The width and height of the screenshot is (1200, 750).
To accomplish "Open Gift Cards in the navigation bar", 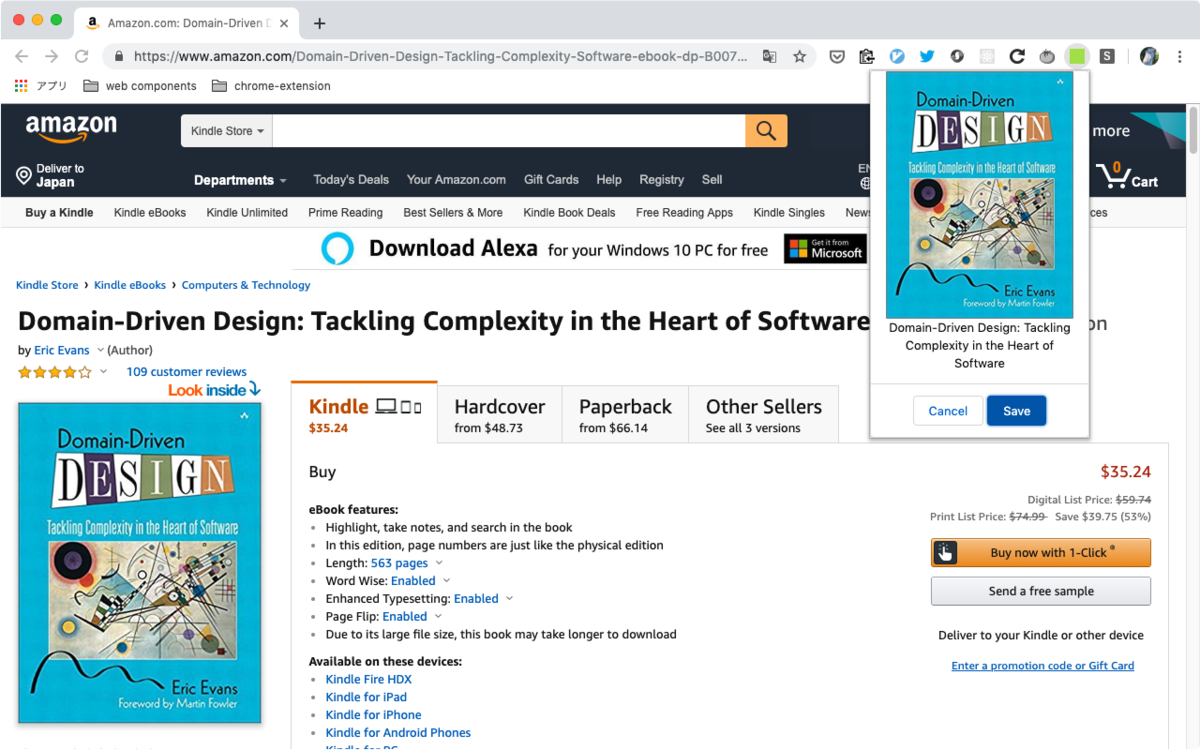I will click(x=551, y=180).
